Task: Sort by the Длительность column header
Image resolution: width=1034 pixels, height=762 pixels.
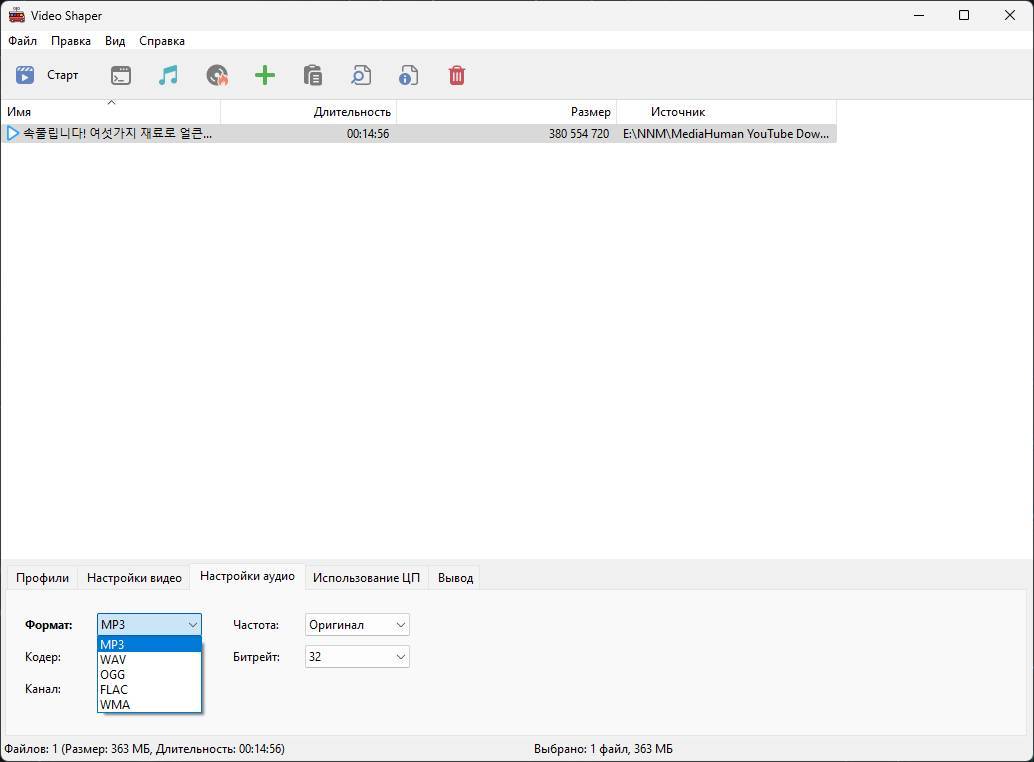Action: point(308,111)
